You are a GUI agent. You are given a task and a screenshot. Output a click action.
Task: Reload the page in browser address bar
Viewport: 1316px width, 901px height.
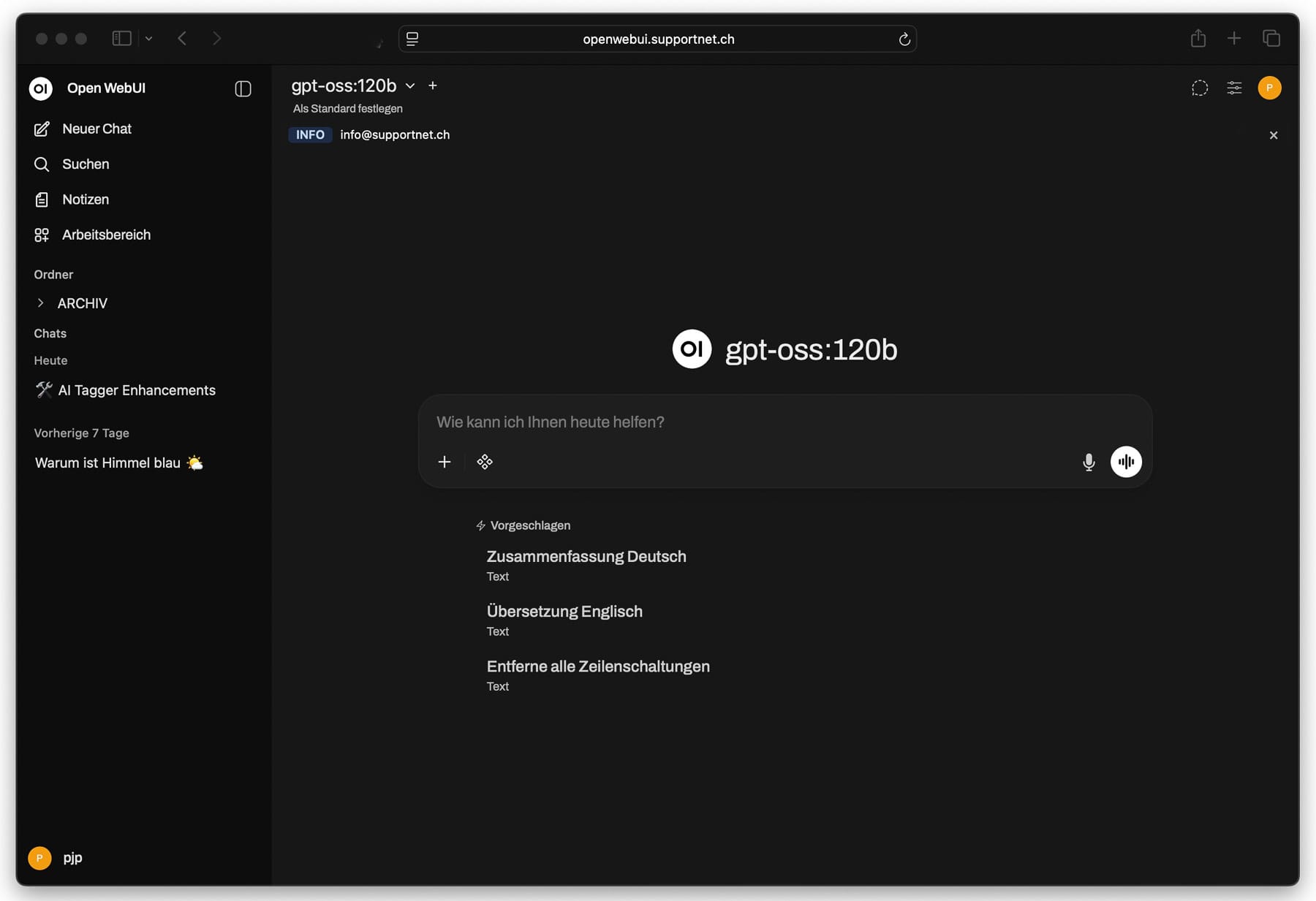(x=904, y=39)
